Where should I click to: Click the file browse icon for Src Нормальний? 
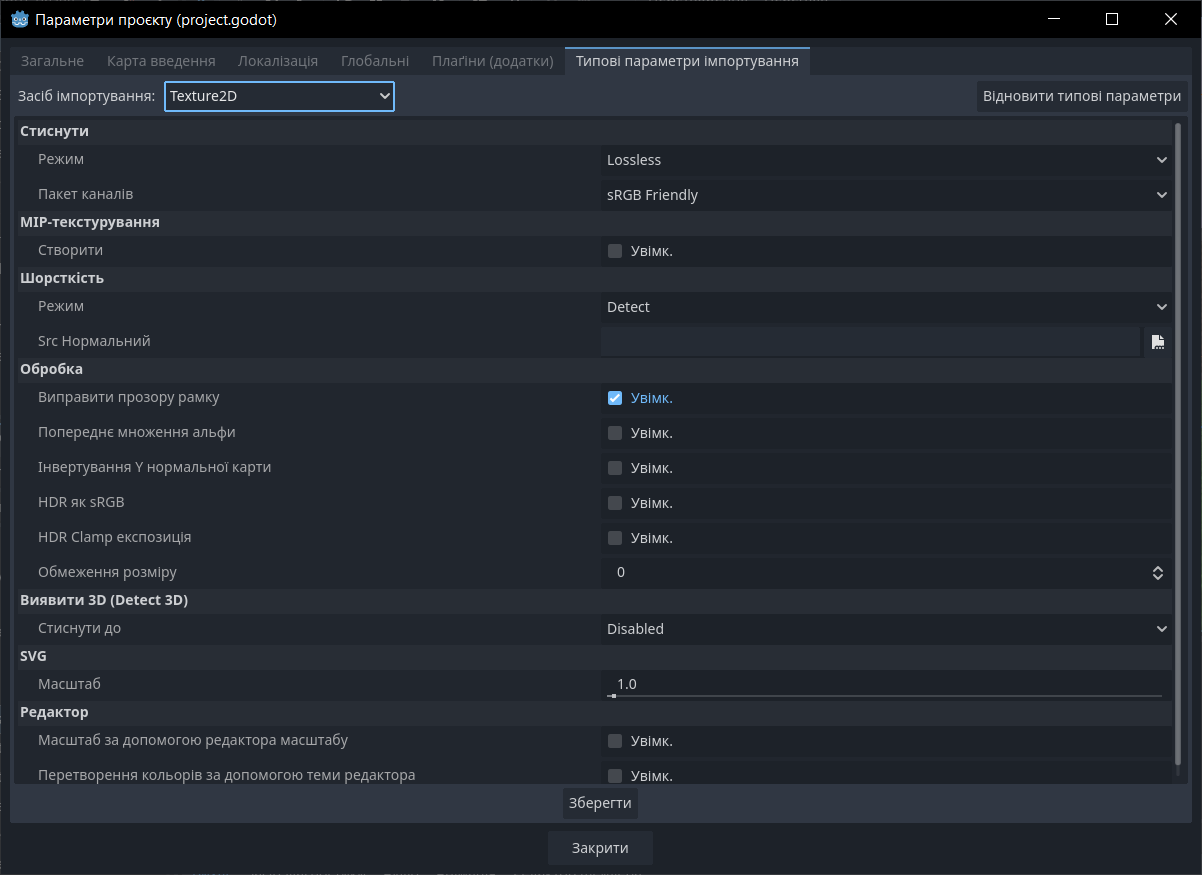tap(1157, 342)
